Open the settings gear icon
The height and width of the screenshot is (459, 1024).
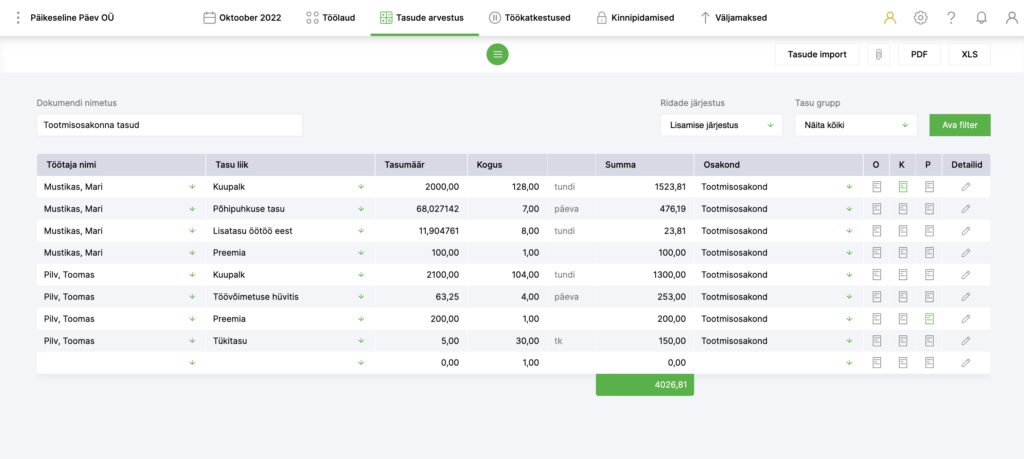920,18
